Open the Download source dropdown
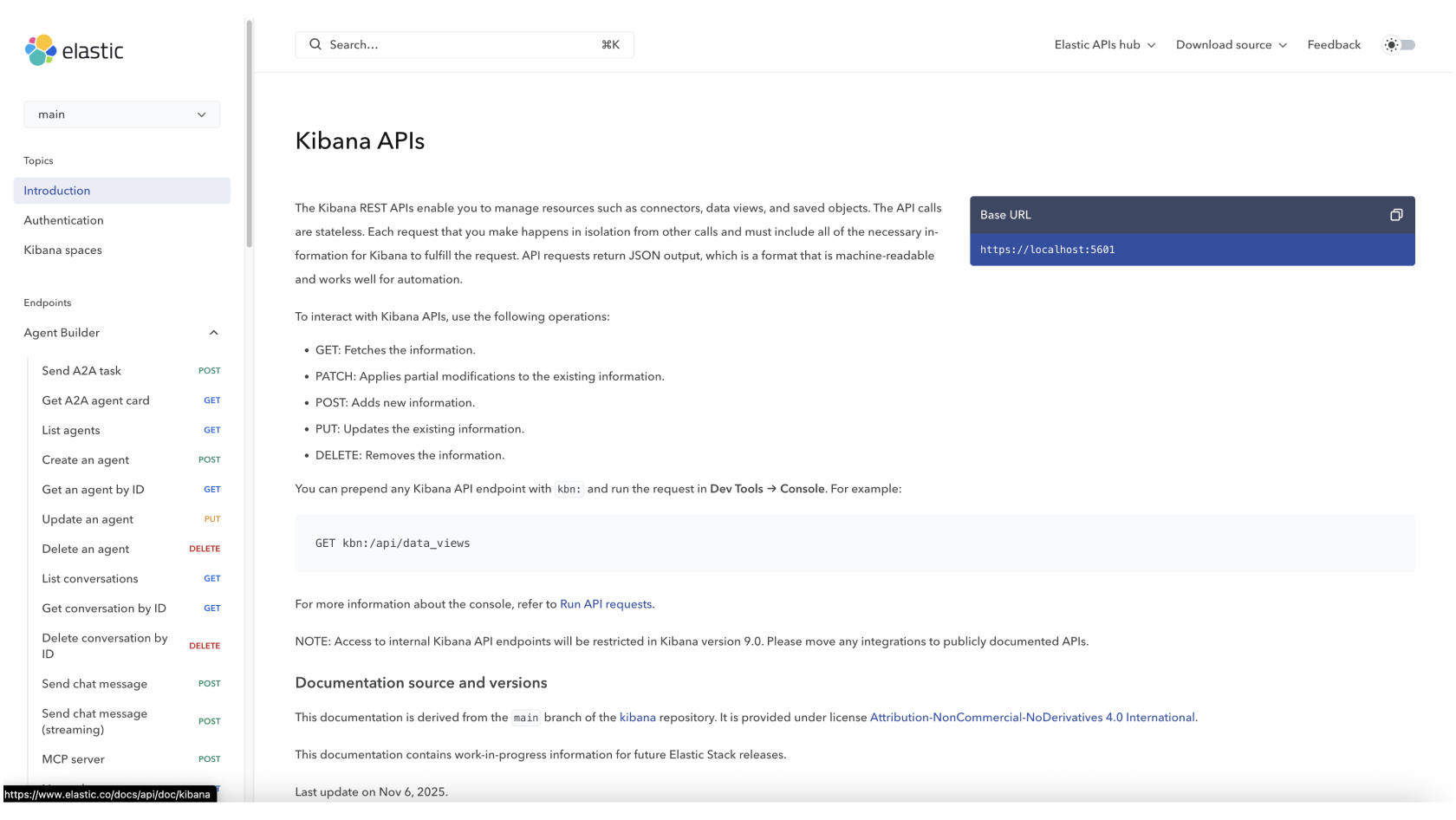1456x820 pixels. point(1231,45)
